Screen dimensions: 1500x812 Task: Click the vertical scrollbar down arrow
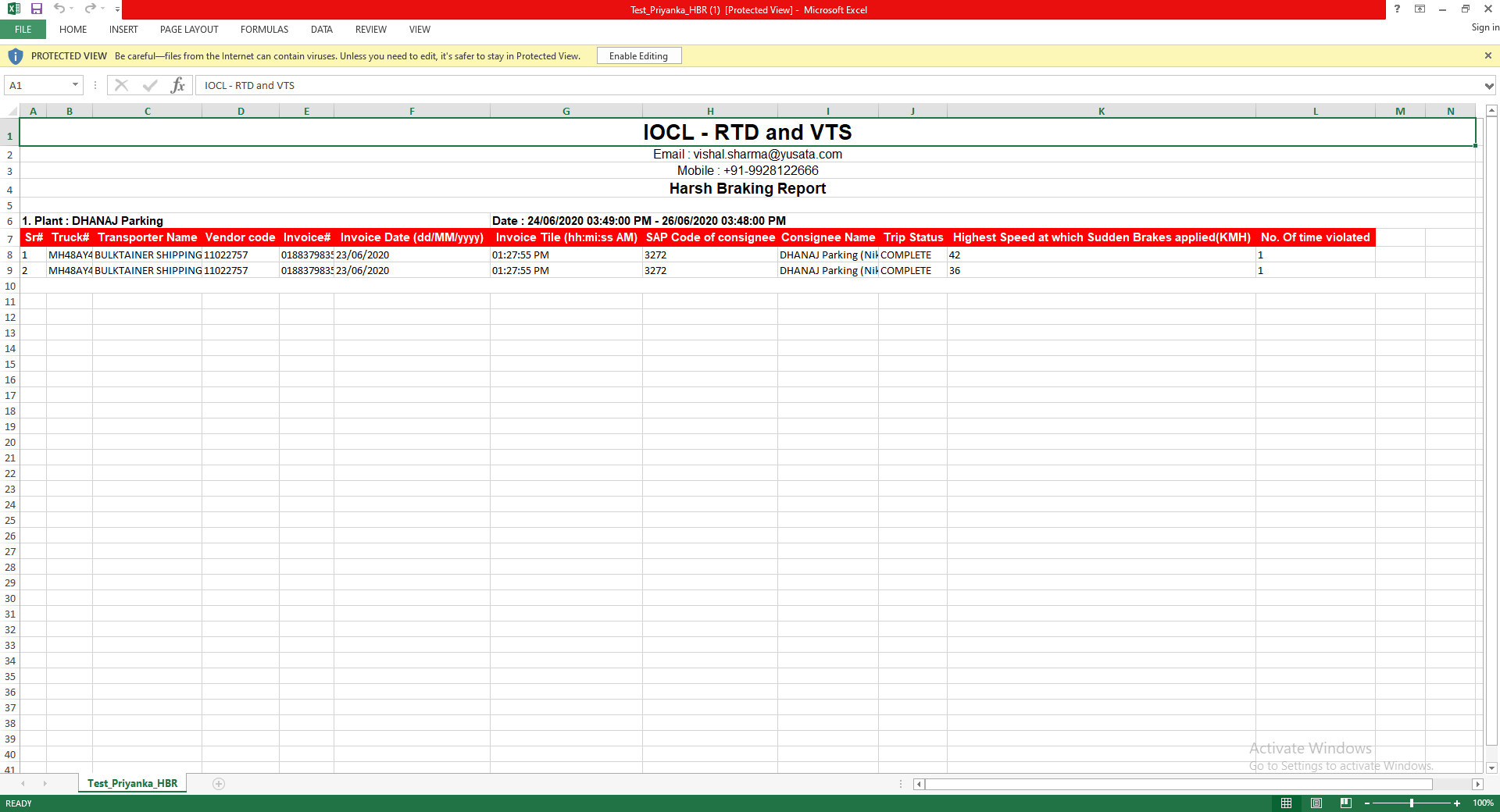1491,768
